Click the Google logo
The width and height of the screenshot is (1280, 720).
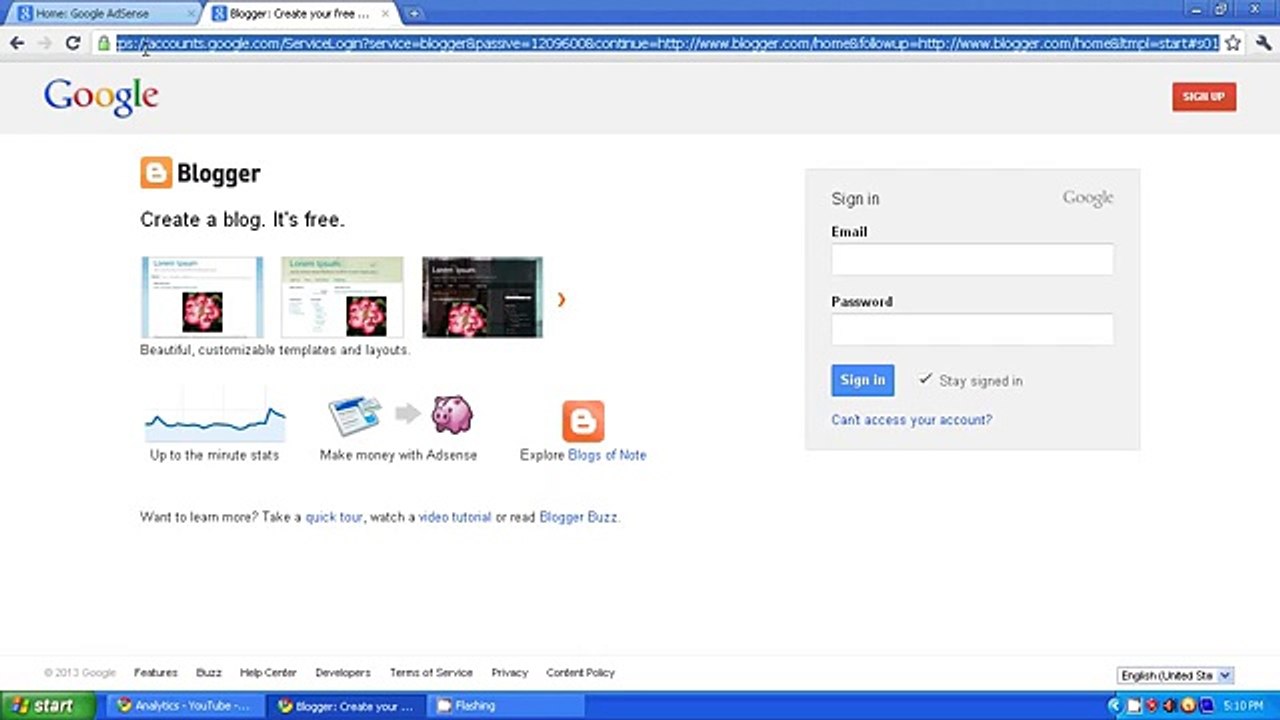101,97
